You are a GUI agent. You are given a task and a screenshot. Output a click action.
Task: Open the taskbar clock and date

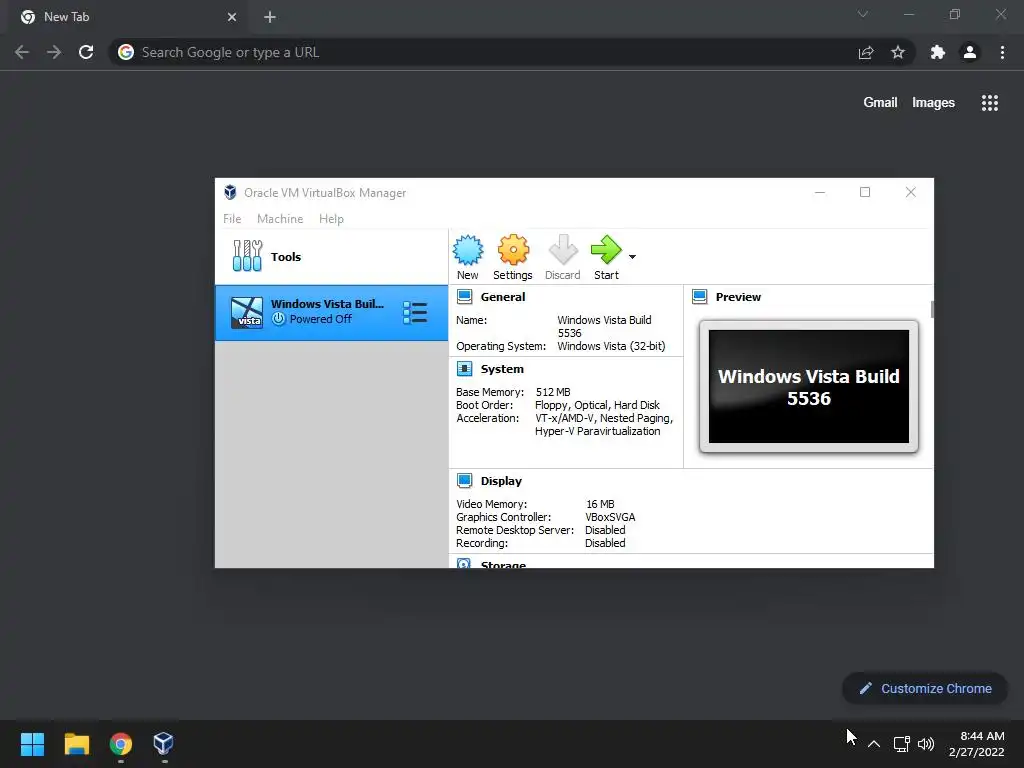point(977,744)
